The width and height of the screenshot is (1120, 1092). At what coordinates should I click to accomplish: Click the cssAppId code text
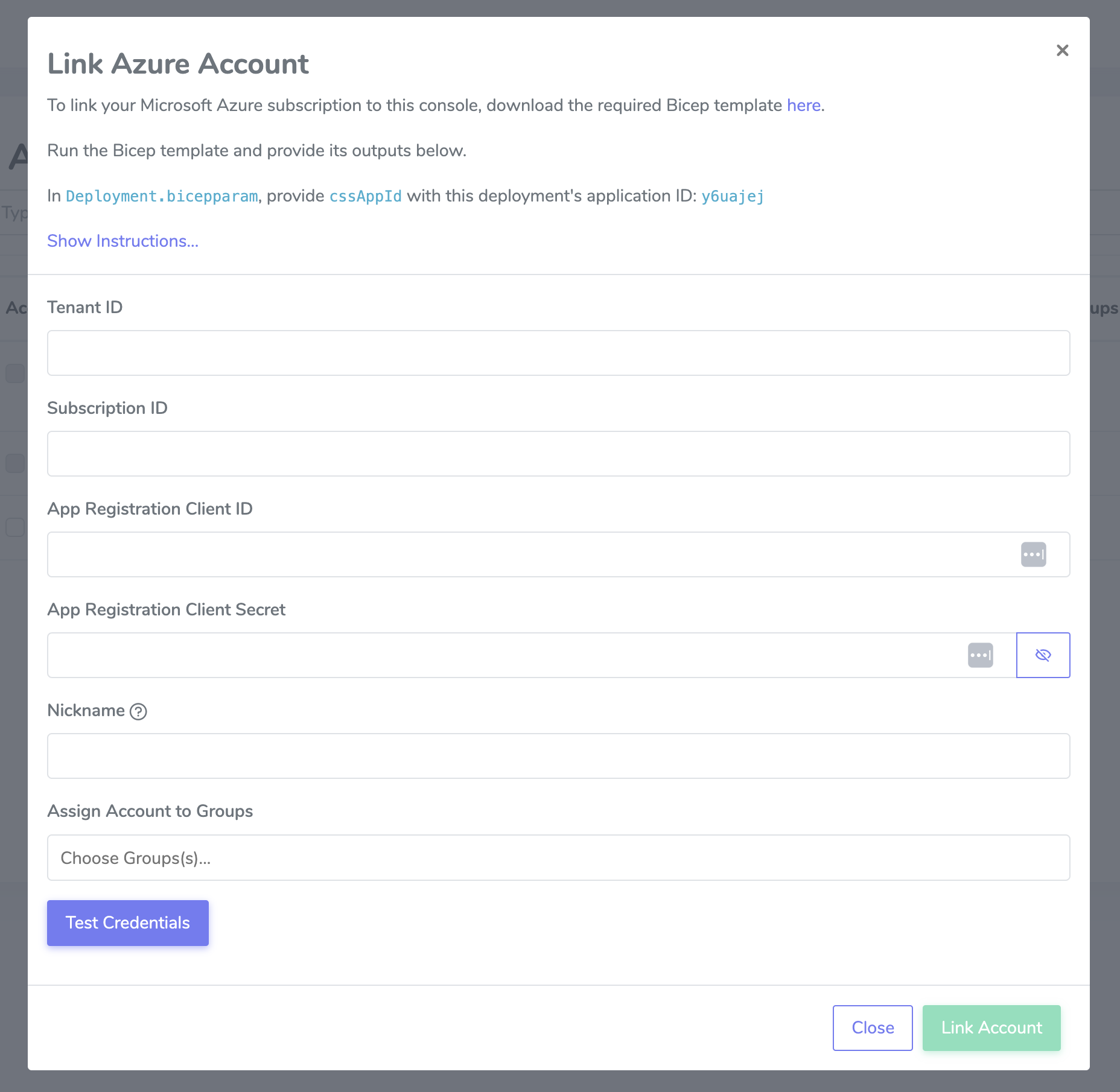[365, 197]
